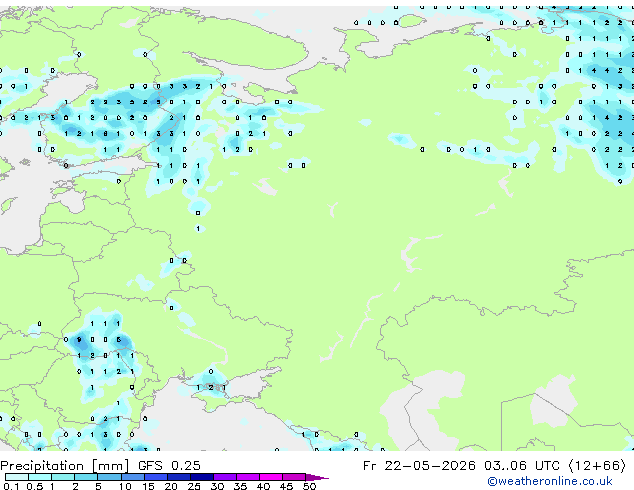Select the 0.5 to 1 mm legend swatch
Viewport: 634px width, 490px height.
point(40,477)
